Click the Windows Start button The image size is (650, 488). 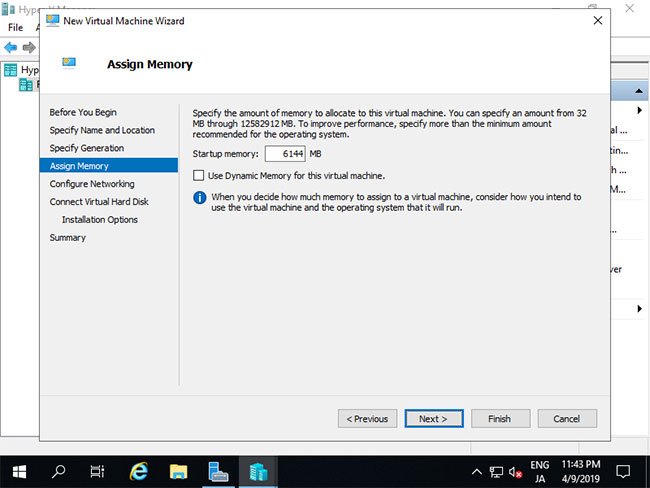click(19, 472)
